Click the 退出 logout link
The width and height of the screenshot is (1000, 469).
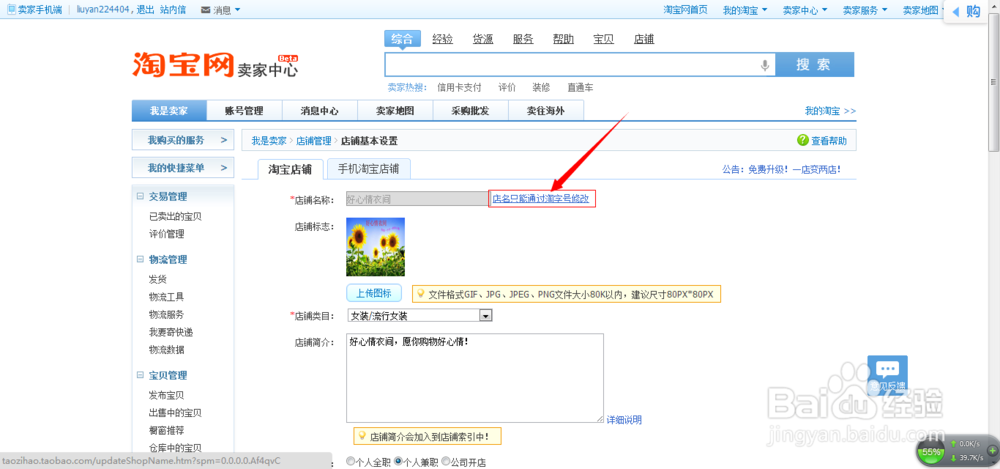[x=146, y=10]
